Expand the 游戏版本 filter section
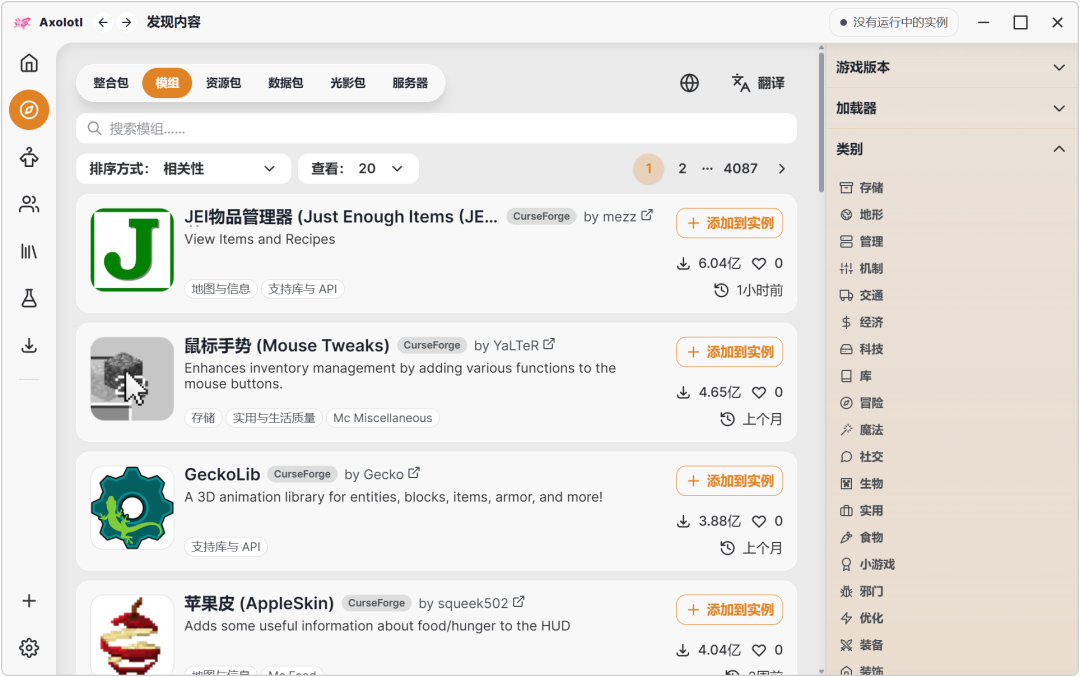 tap(951, 67)
